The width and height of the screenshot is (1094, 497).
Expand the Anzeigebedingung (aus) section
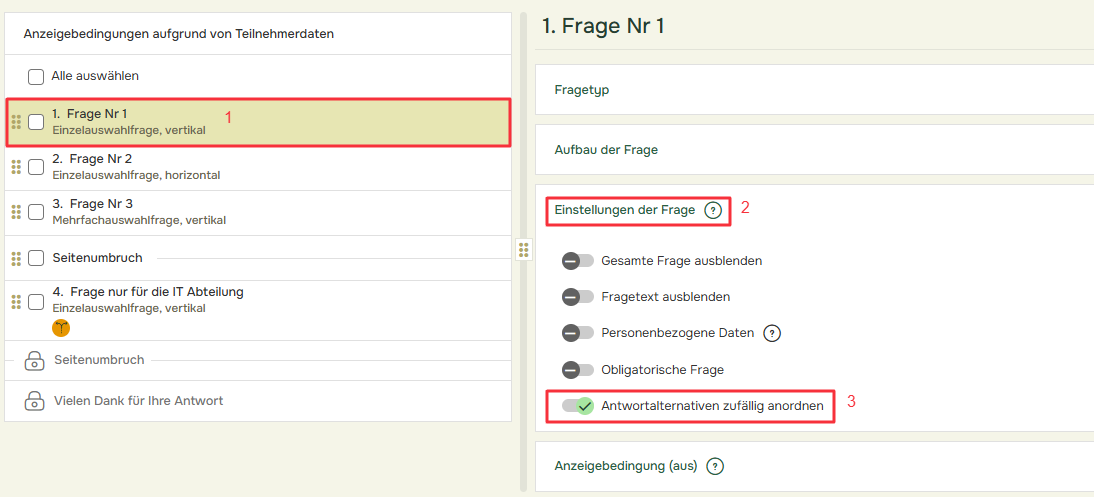coord(814,466)
